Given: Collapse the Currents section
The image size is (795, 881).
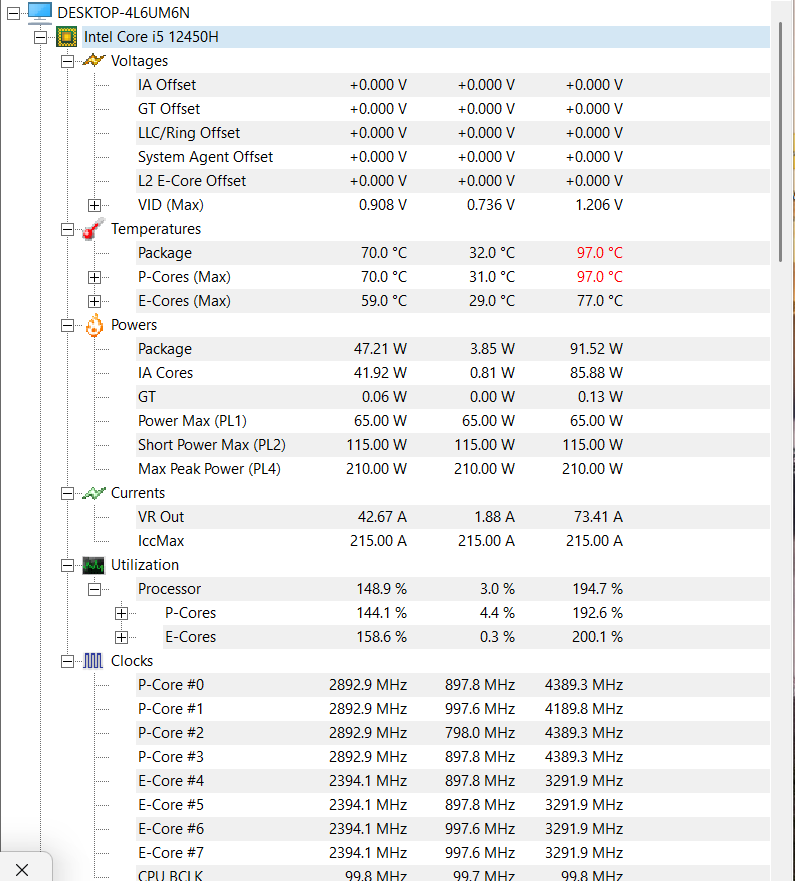Looking at the screenshot, I should (67, 493).
